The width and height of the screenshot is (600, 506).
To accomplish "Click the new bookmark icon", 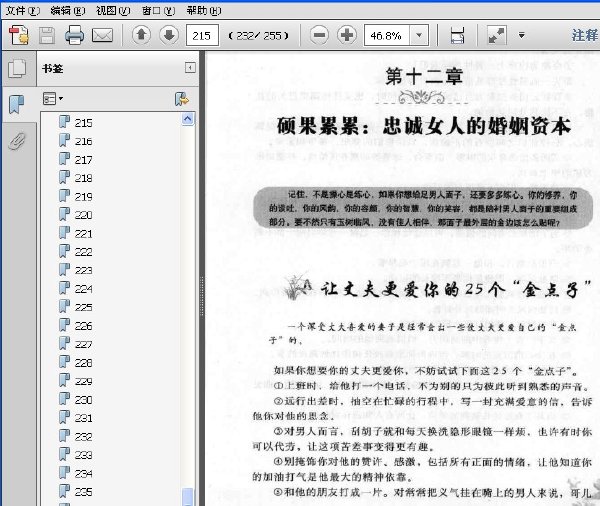I will pyautogui.click(x=182, y=99).
